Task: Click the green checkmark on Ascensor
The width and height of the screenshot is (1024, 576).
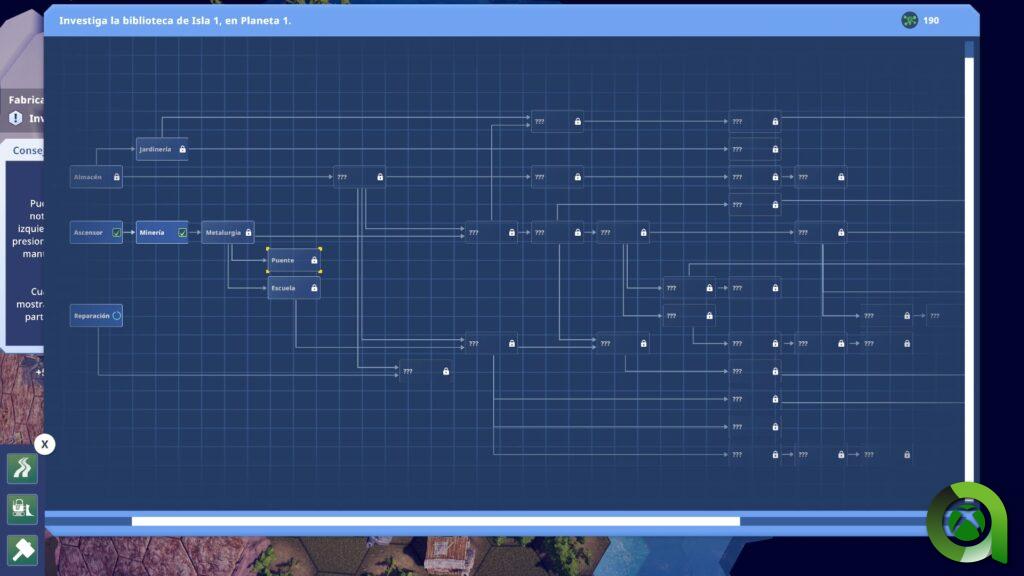Action: tap(116, 233)
